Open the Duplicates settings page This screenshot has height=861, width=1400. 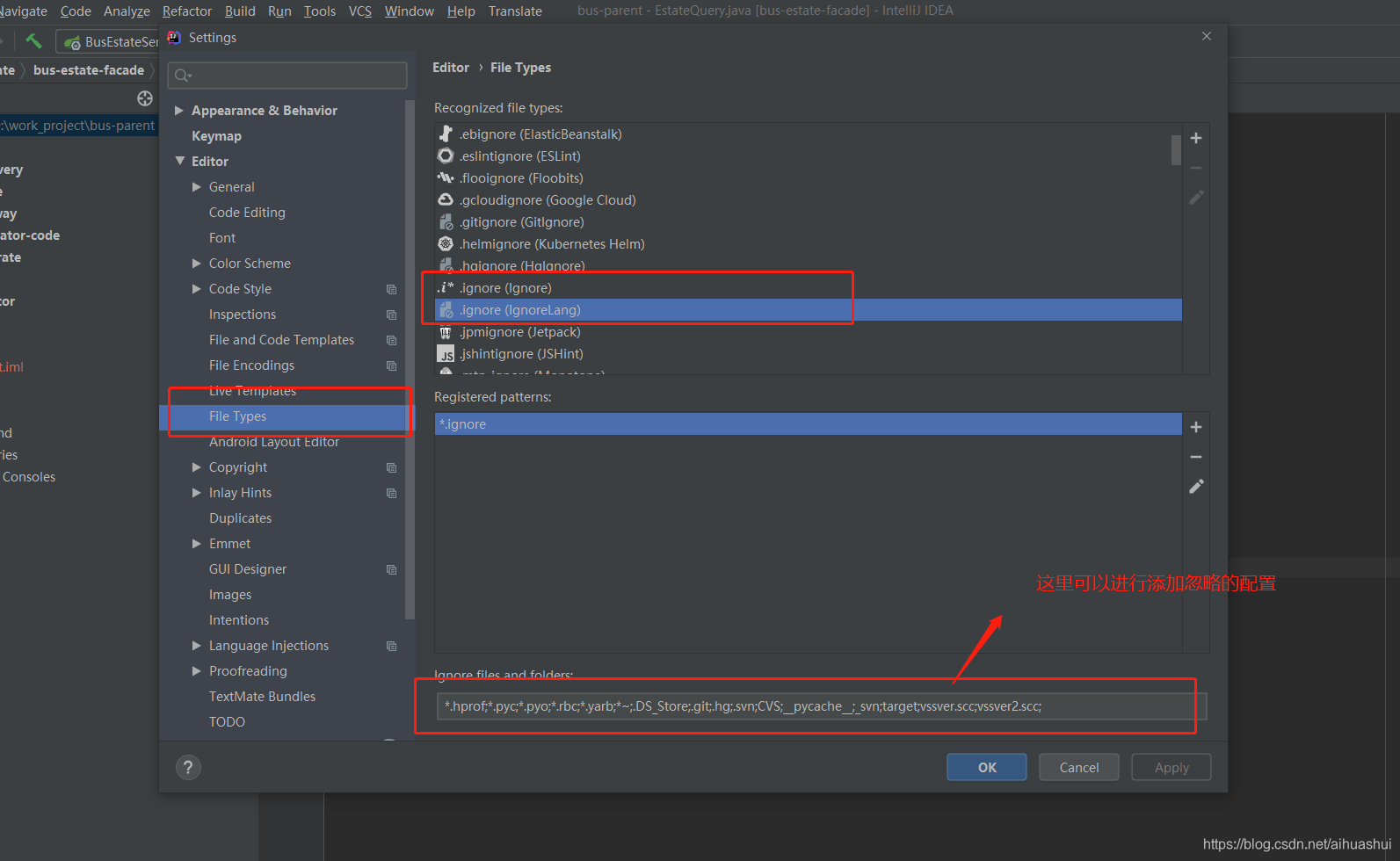click(x=240, y=517)
